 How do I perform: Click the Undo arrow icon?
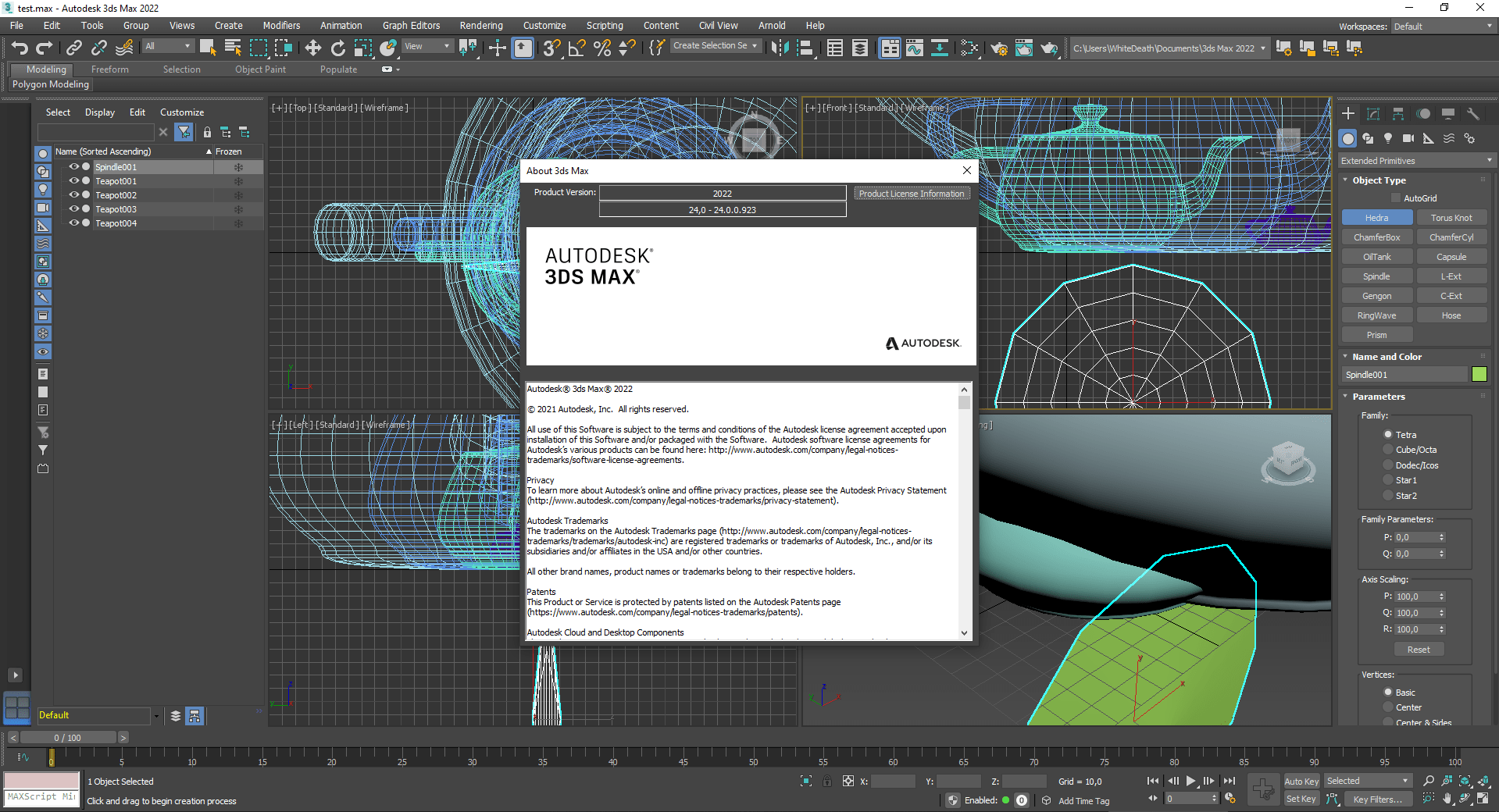click(20, 48)
